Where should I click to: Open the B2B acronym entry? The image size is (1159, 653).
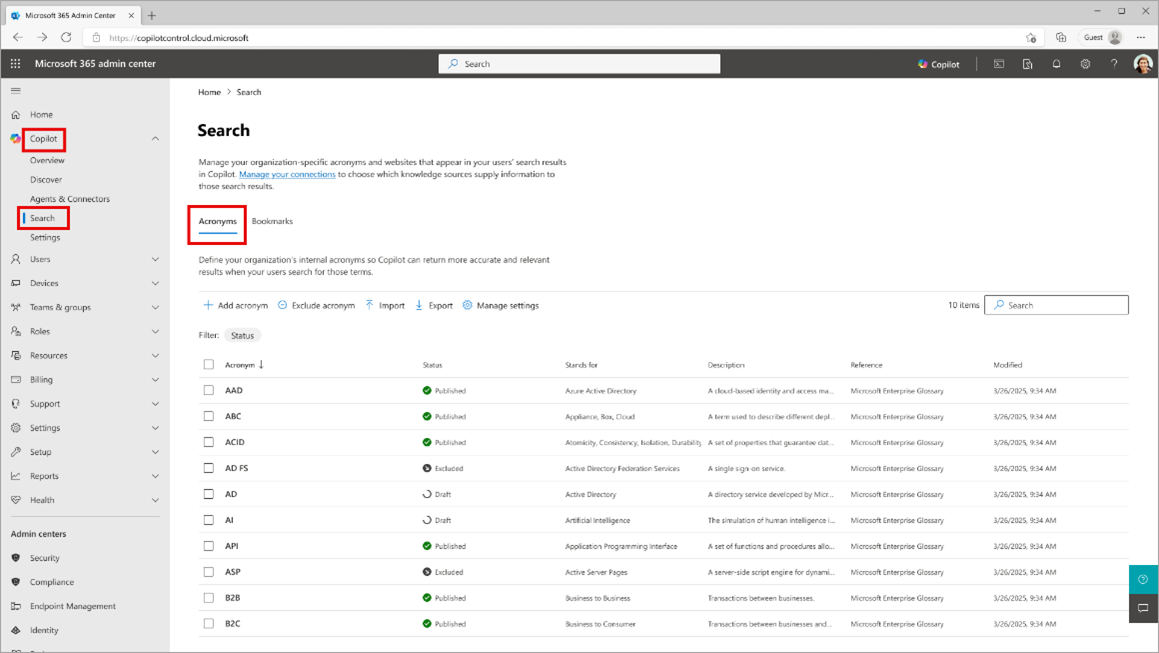(x=233, y=598)
